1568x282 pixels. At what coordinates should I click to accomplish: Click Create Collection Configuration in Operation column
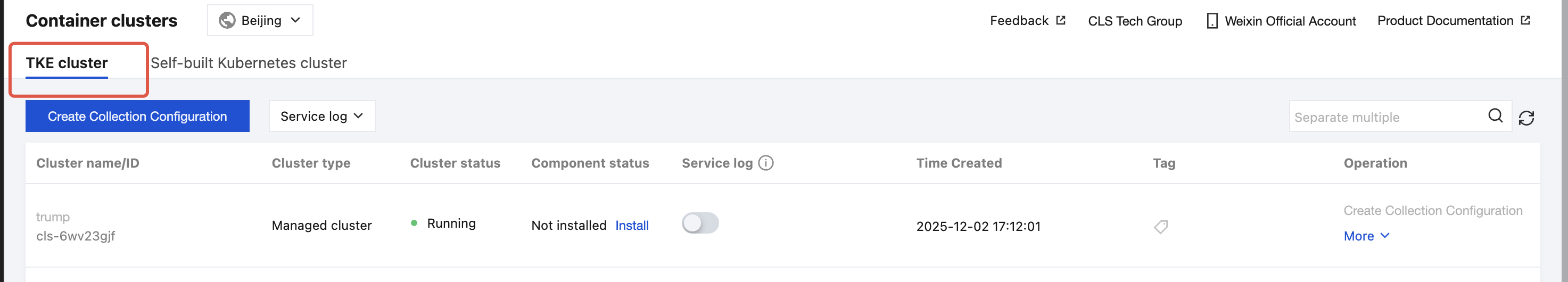(x=1432, y=211)
